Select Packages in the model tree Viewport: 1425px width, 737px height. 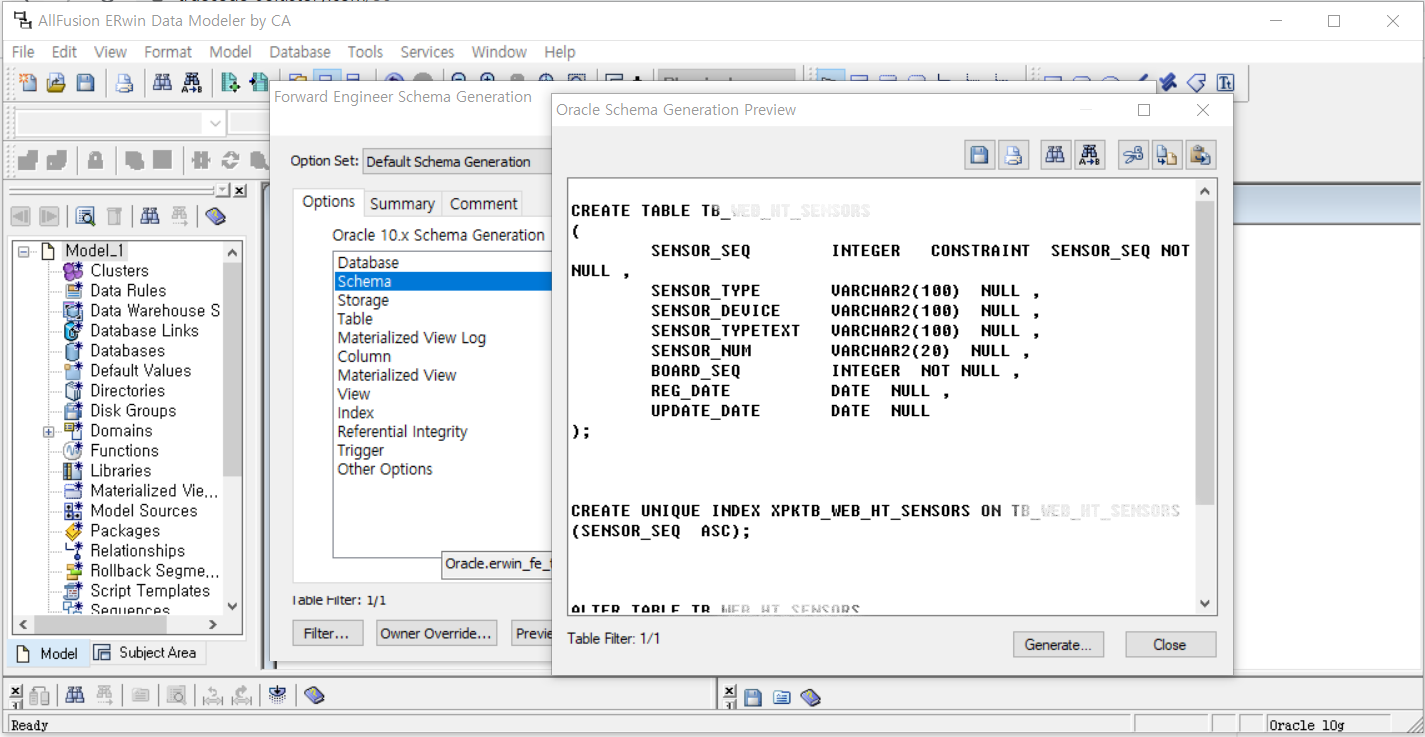point(125,531)
